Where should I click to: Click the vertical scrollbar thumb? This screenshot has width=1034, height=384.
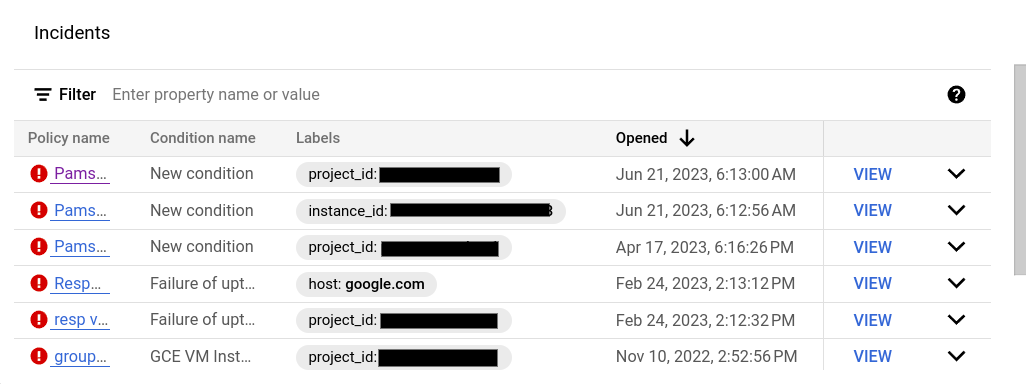coord(1020,170)
